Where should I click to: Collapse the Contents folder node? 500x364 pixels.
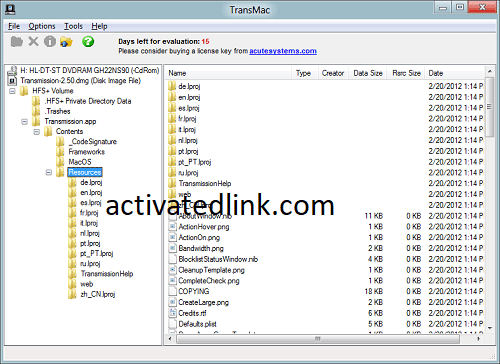37,132
